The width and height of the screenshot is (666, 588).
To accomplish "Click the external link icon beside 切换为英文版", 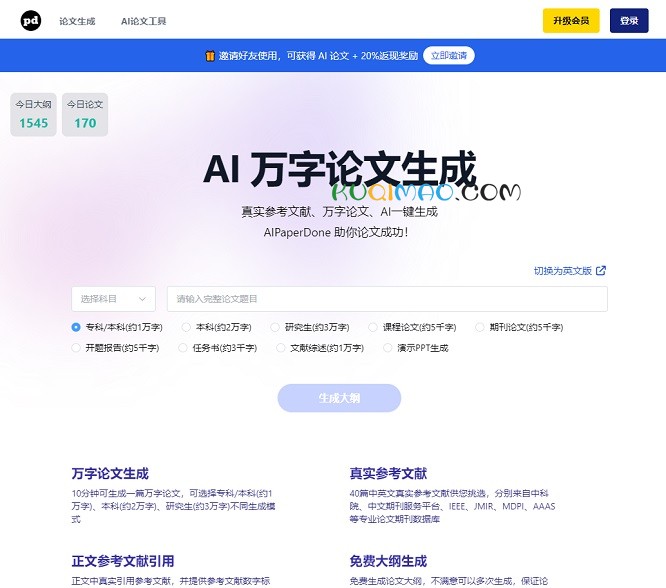I will tap(601, 271).
